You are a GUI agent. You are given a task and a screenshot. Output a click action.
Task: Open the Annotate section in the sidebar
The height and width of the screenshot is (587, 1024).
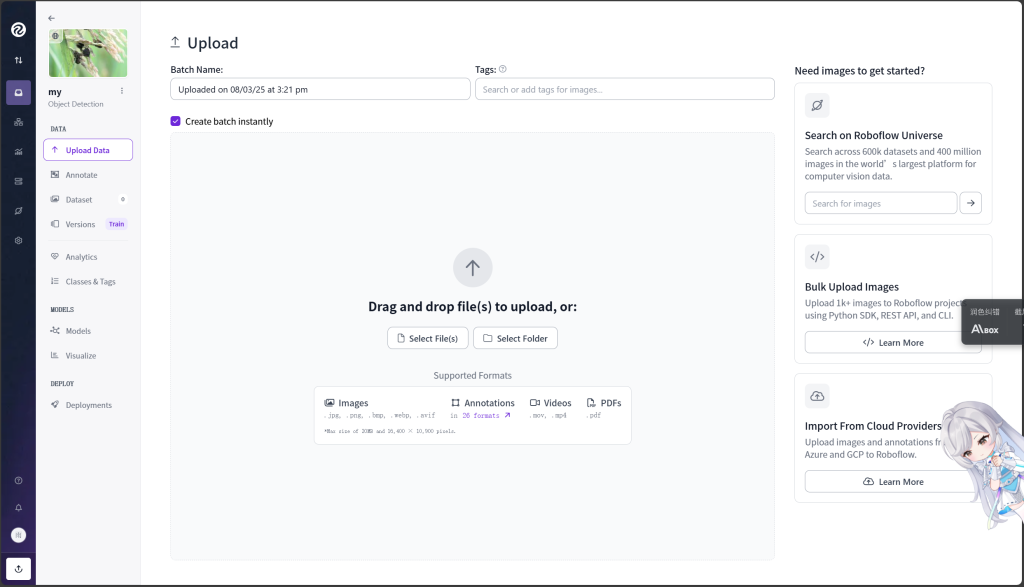click(81, 175)
